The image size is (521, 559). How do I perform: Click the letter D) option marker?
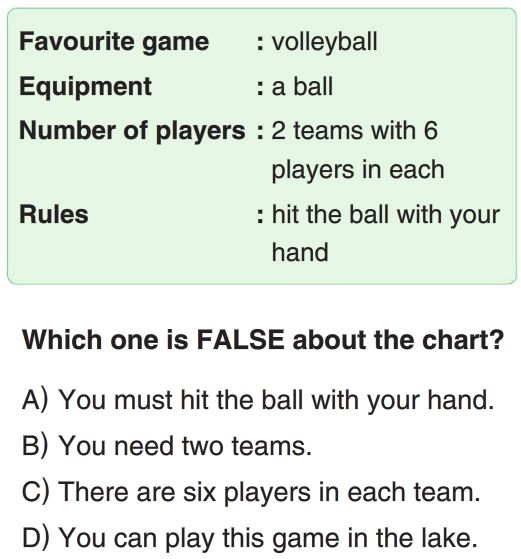pos(35,538)
